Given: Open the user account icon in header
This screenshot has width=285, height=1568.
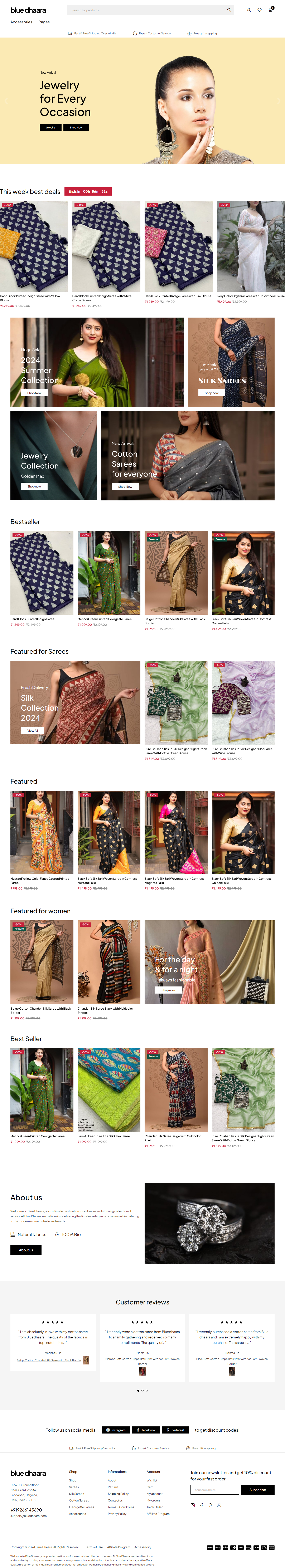Looking at the screenshot, I should coord(248,10).
